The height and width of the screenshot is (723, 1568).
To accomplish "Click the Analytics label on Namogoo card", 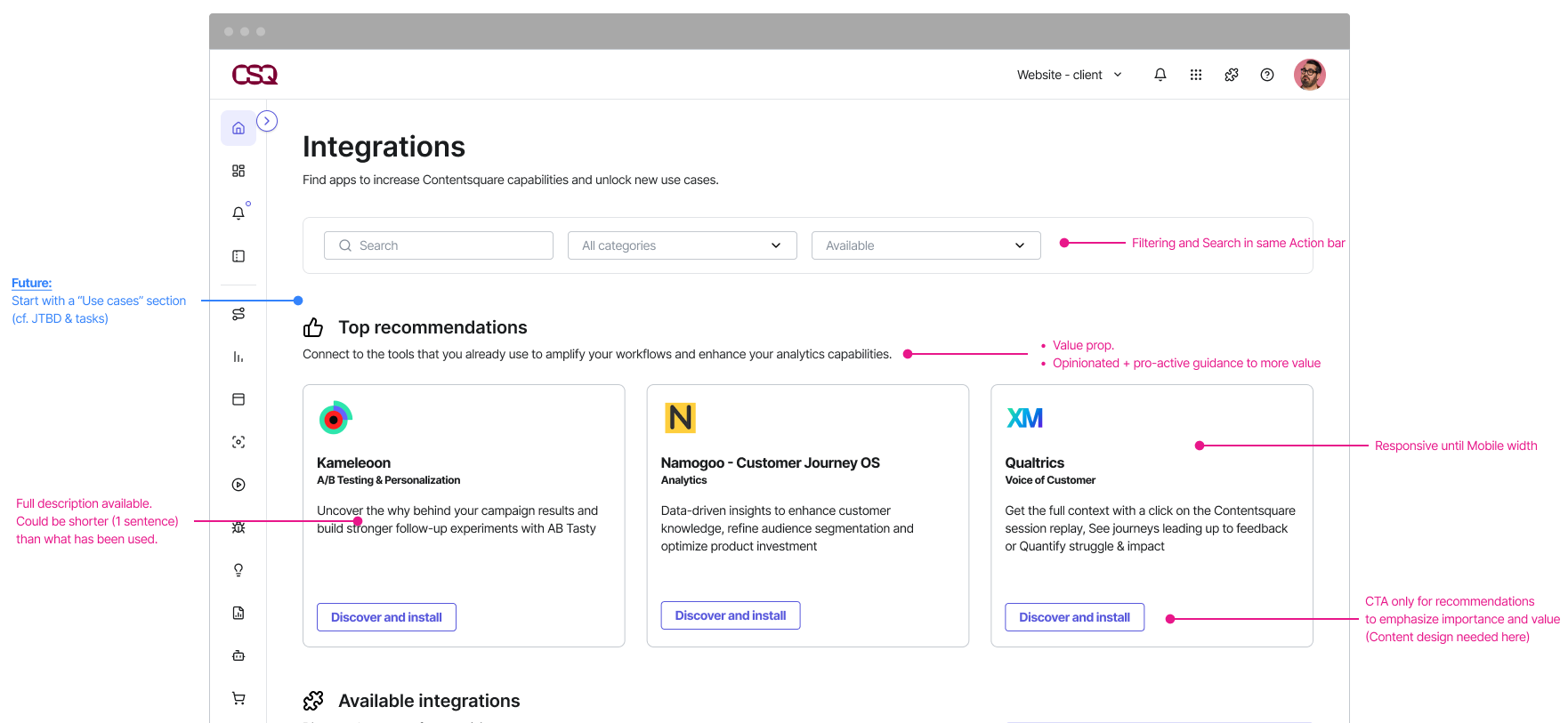I will tap(684, 480).
